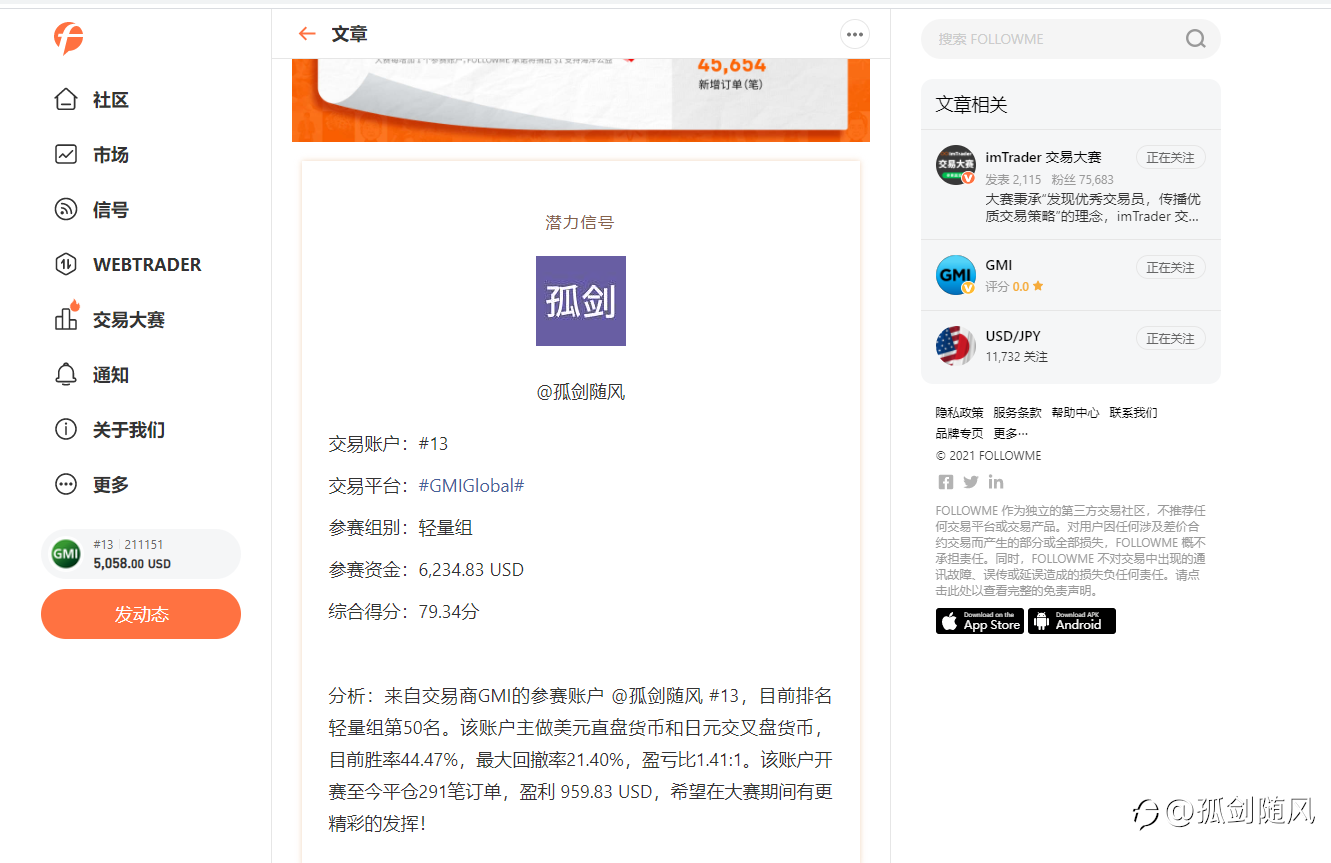
Task: Select the 参赛资金：6,234.83 USD text
Action: (426, 570)
